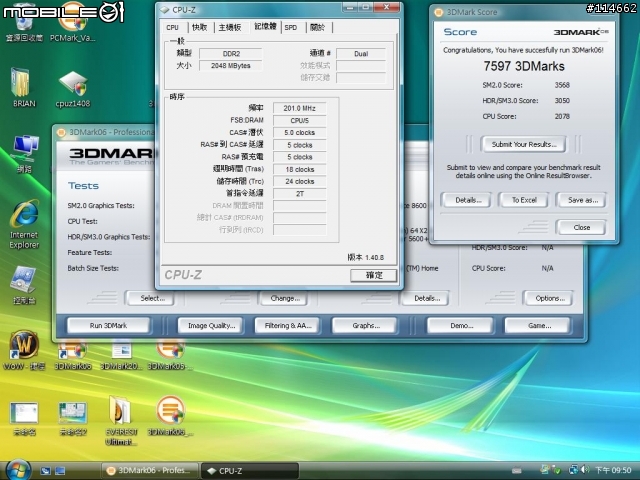Open the 3DMark05_ file icon
This screenshot has height=480, width=640.
pos(170,416)
